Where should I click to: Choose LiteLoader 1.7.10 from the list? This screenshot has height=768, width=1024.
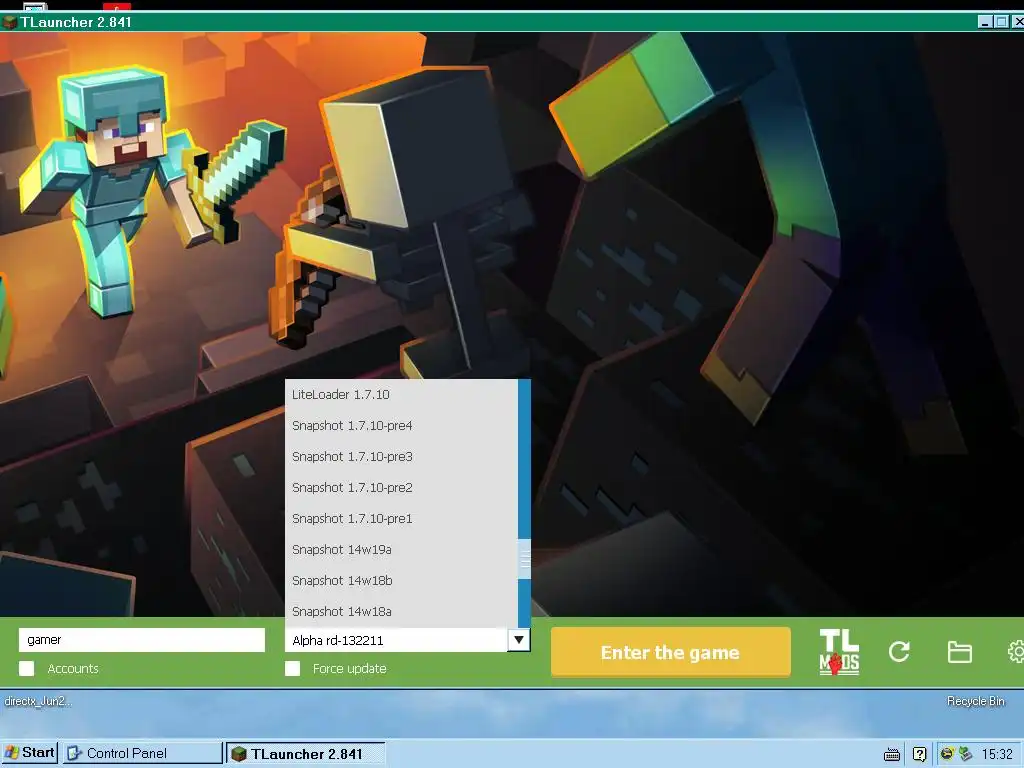(x=402, y=394)
